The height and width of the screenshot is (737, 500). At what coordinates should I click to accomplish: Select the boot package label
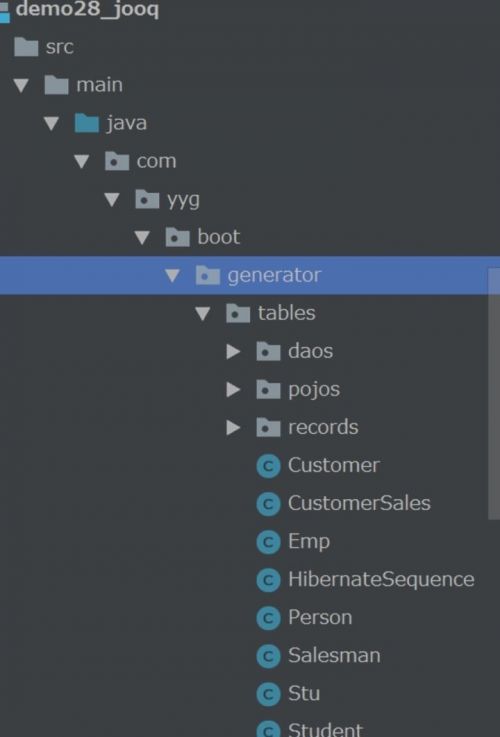(219, 237)
